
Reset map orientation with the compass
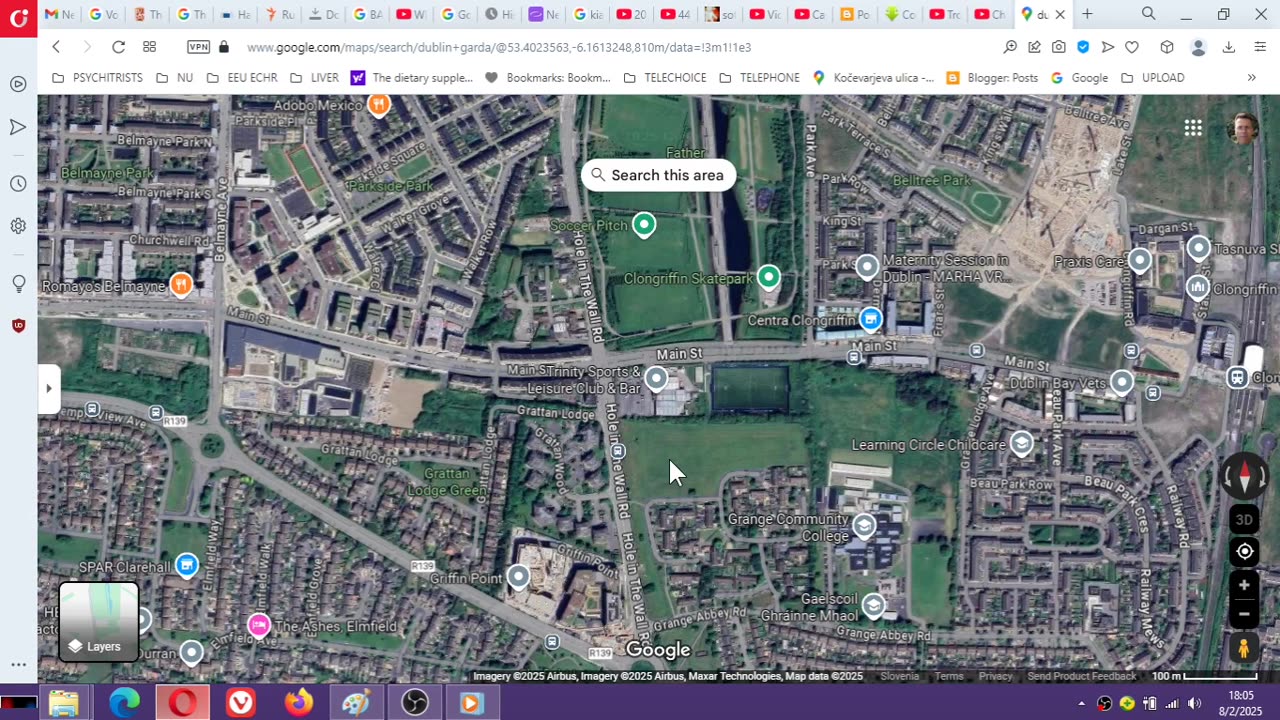[1244, 476]
